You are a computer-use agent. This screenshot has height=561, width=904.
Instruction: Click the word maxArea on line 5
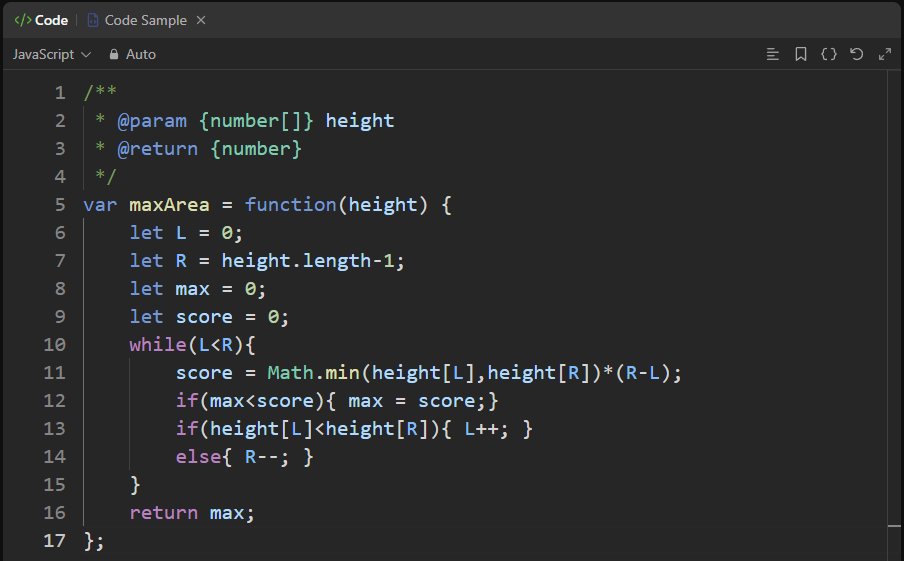tap(170, 205)
